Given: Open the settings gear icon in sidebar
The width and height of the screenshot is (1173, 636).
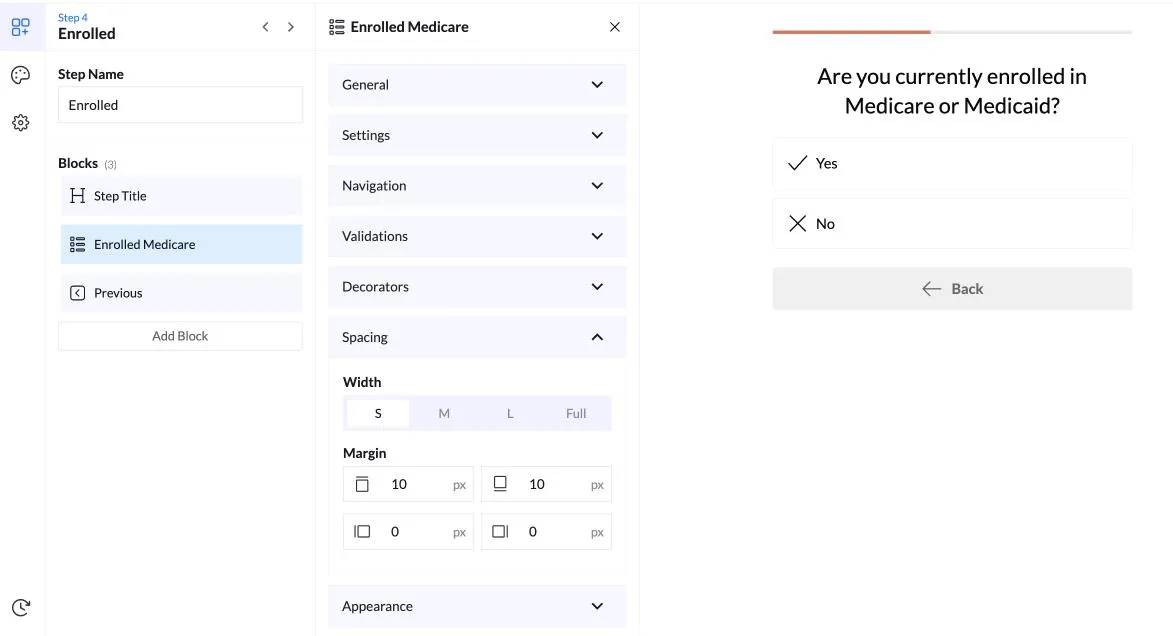Looking at the screenshot, I should [x=21, y=123].
